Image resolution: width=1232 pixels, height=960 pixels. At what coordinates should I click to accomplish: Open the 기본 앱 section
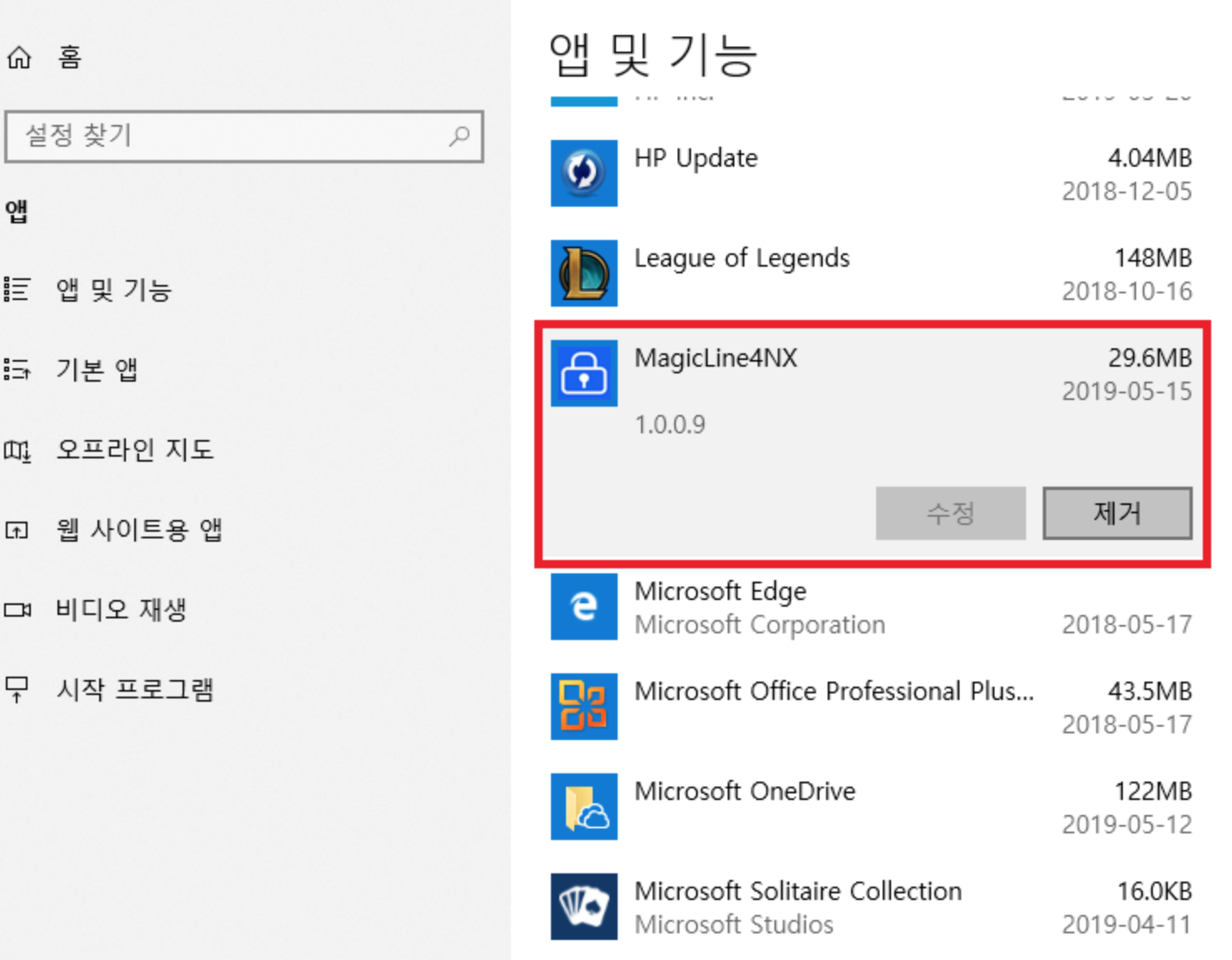tap(97, 369)
